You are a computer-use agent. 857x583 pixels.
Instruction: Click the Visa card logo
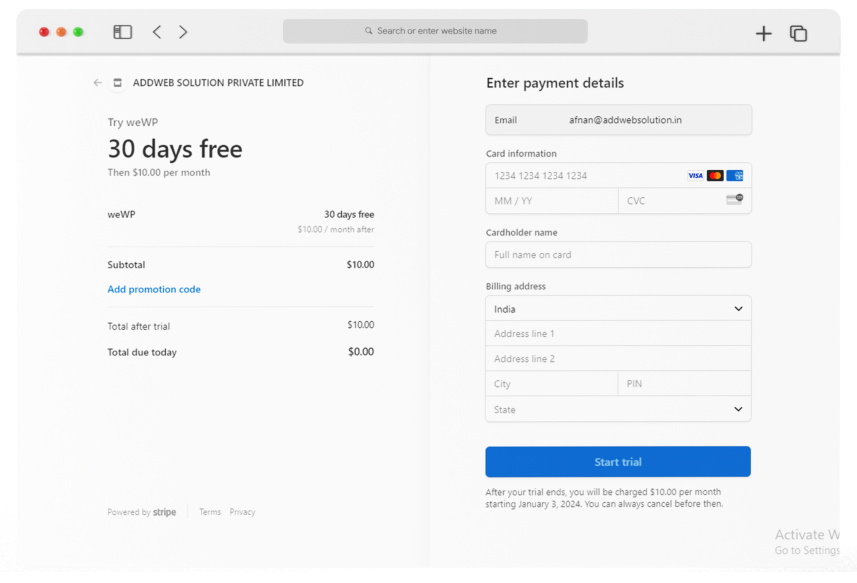695,176
